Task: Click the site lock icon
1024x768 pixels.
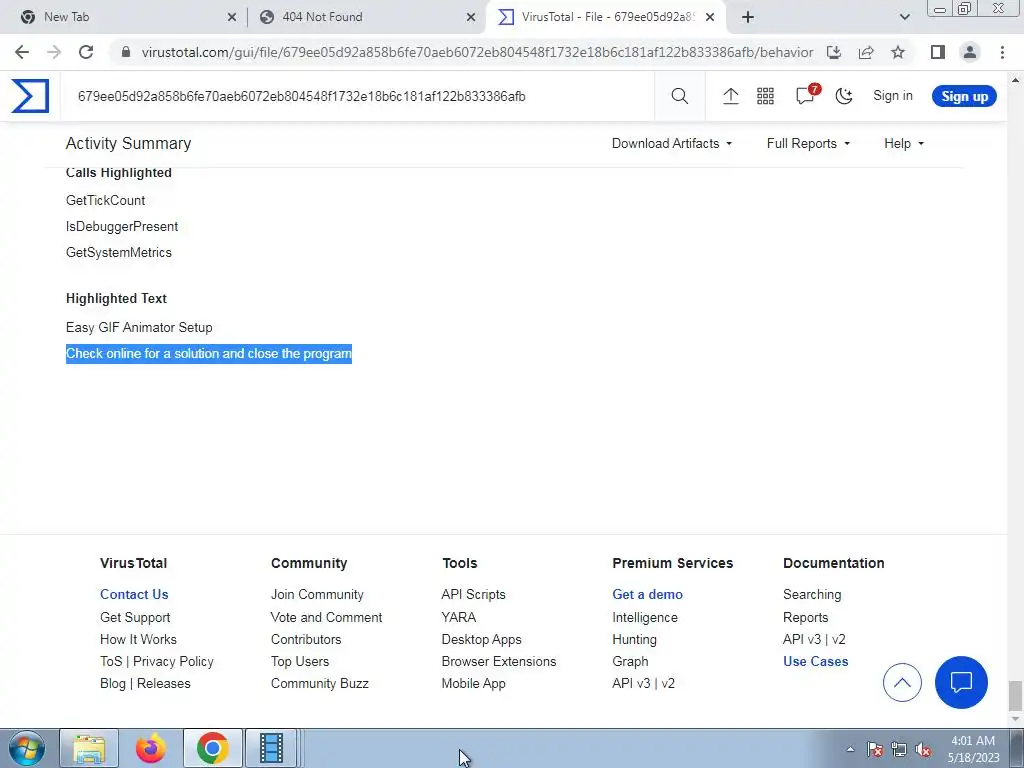Action: click(x=126, y=52)
